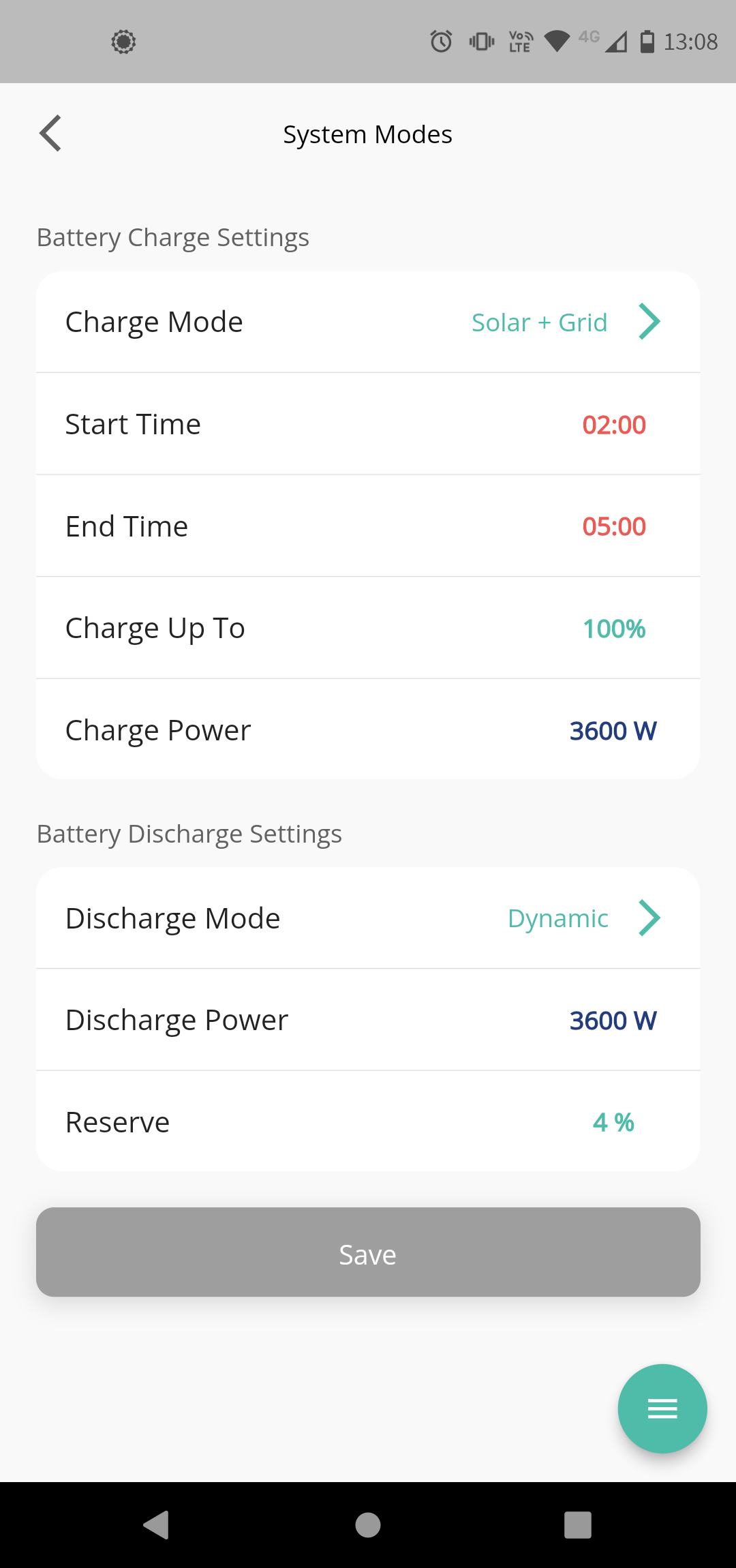Adjust the Reserve 4 % value
Image resolution: width=736 pixels, height=1568 pixels.
[613, 1122]
